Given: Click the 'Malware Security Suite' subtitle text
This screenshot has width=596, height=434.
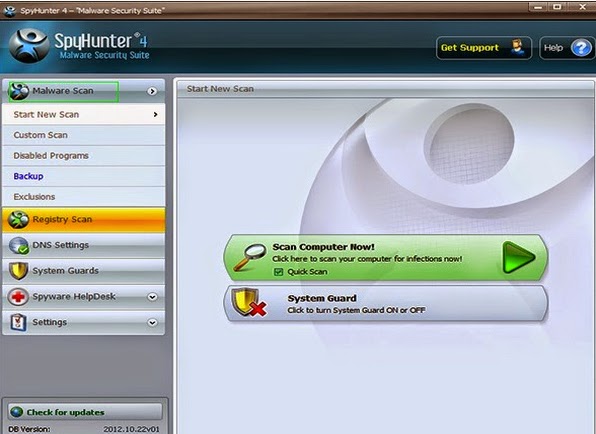Looking at the screenshot, I should click(105, 55).
